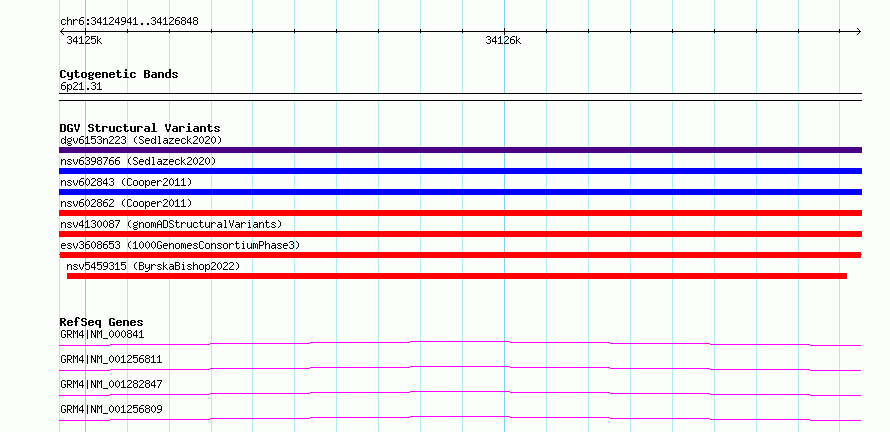Click the 6p21.31 band label

[x=81, y=87]
